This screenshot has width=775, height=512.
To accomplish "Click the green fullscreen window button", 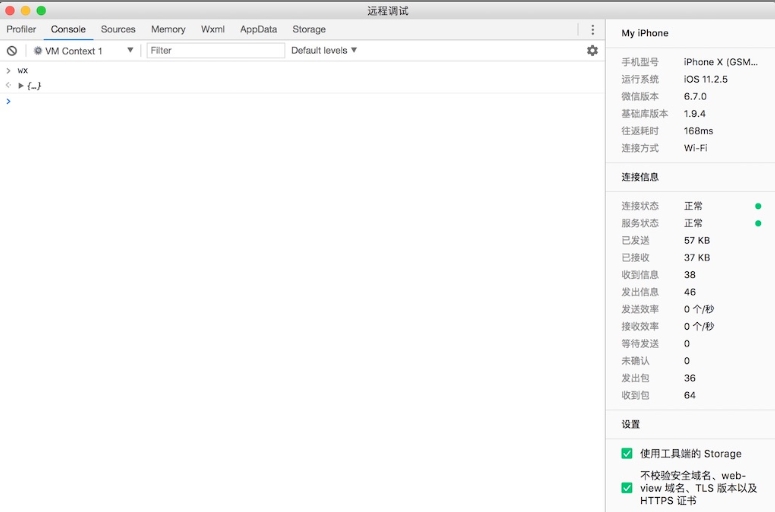I will point(41,10).
